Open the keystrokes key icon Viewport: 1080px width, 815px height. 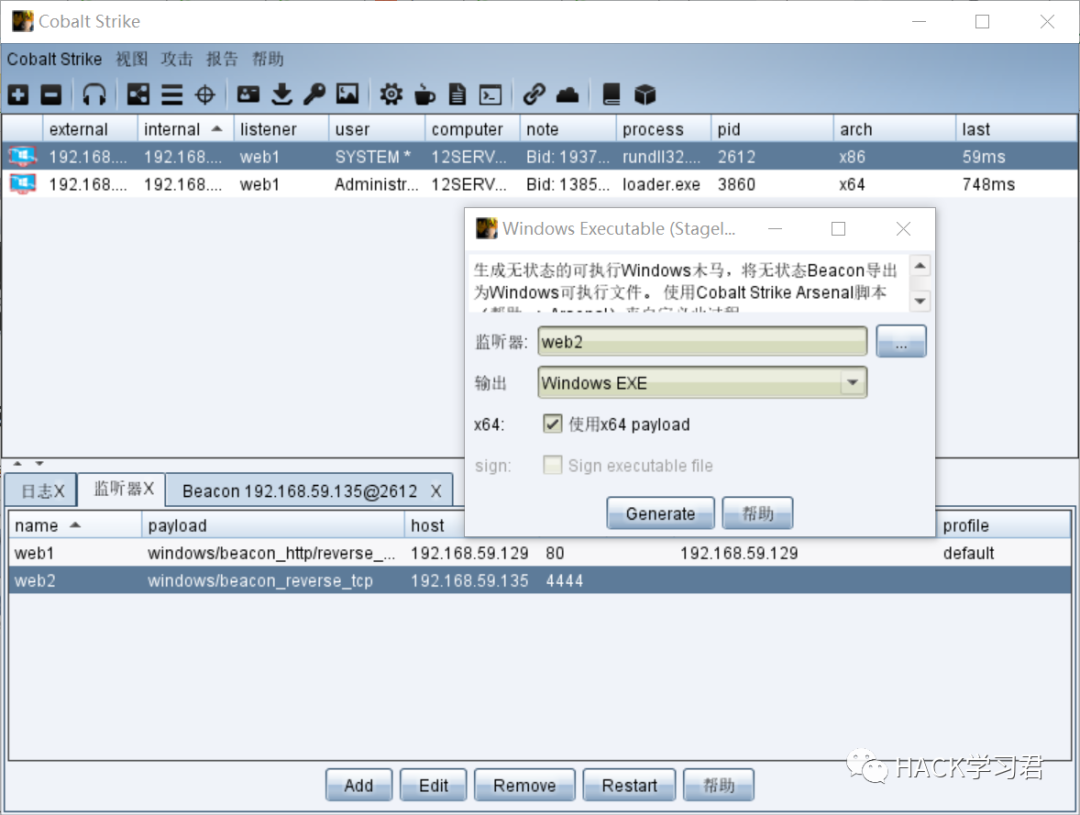tap(314, 94)
